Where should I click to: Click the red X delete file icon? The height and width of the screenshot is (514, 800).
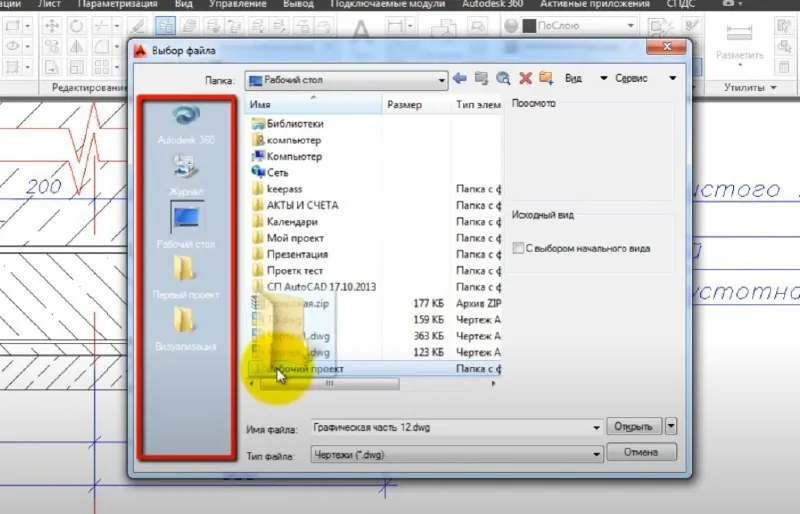[x=525, y=78]
